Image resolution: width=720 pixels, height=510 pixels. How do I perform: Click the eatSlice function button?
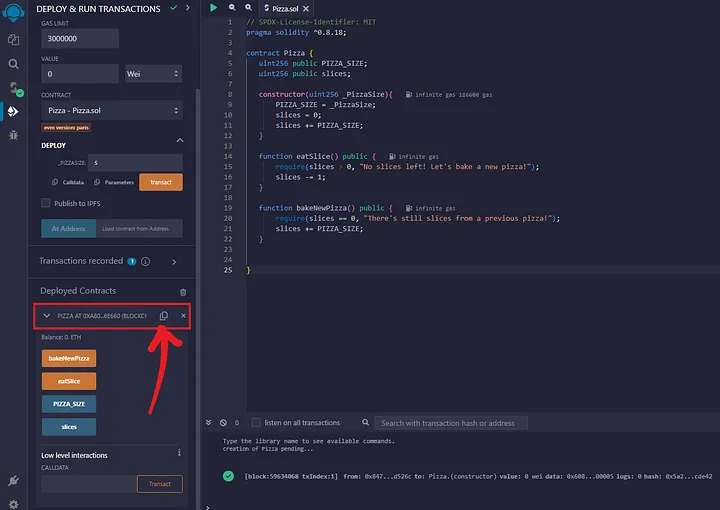click(x=69, y=381)
